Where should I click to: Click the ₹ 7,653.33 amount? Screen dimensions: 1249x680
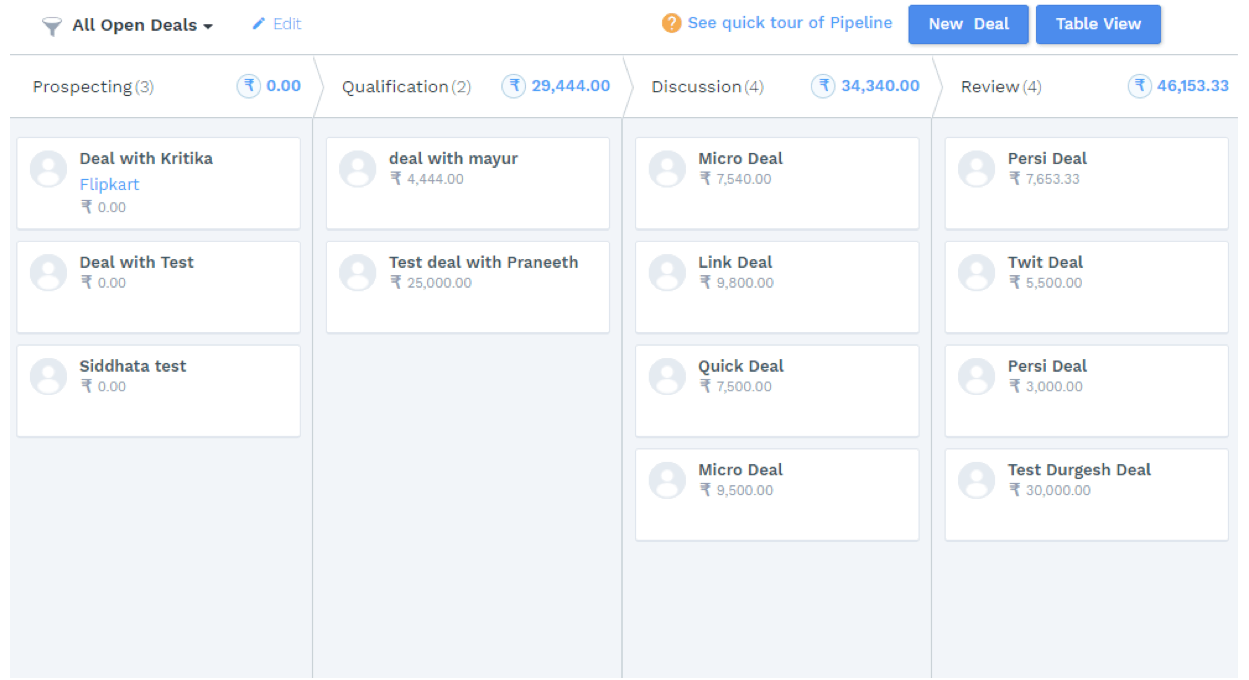coord(1045,179)
